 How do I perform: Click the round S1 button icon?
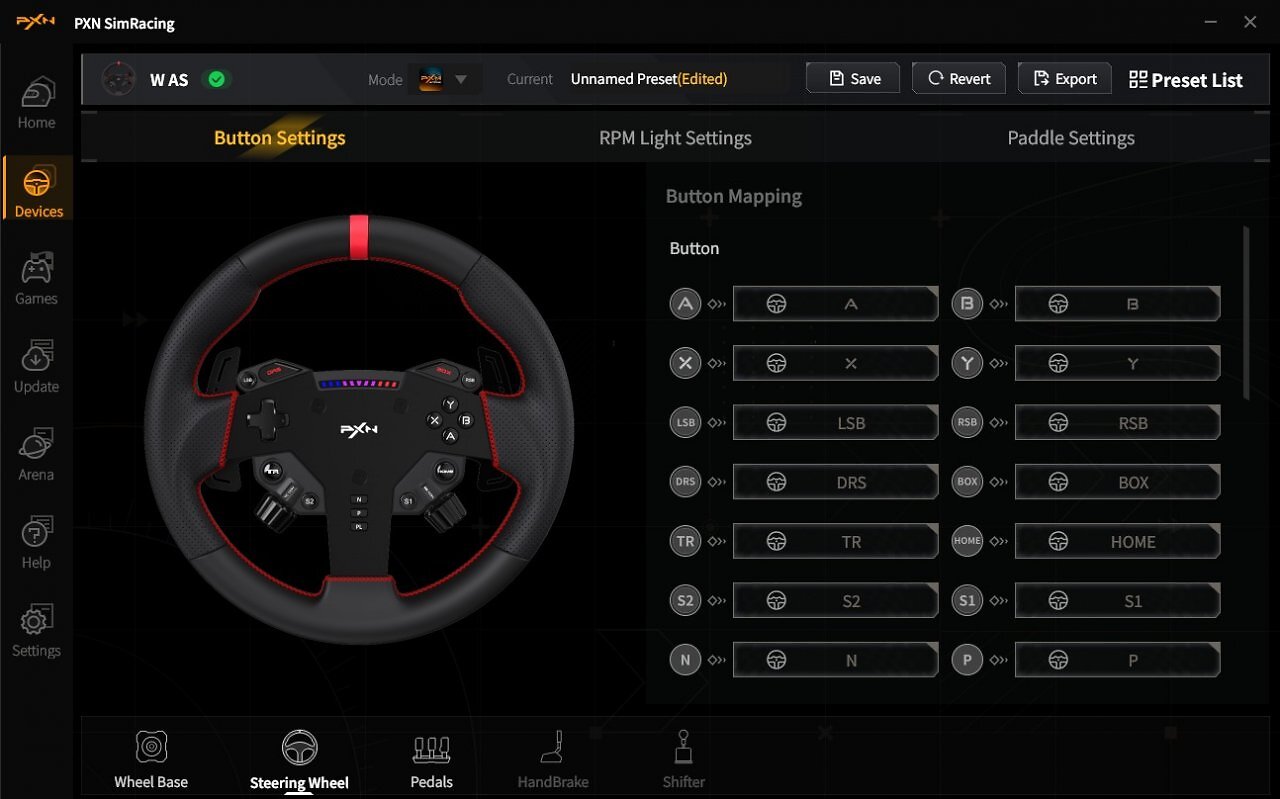(x=967, y=601)
